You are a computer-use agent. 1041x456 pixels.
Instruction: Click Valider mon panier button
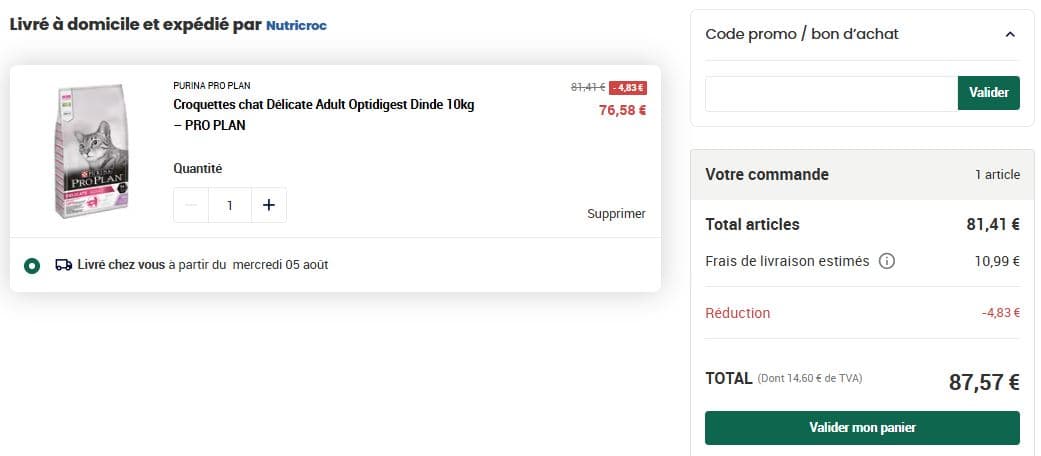coord(862,427)
